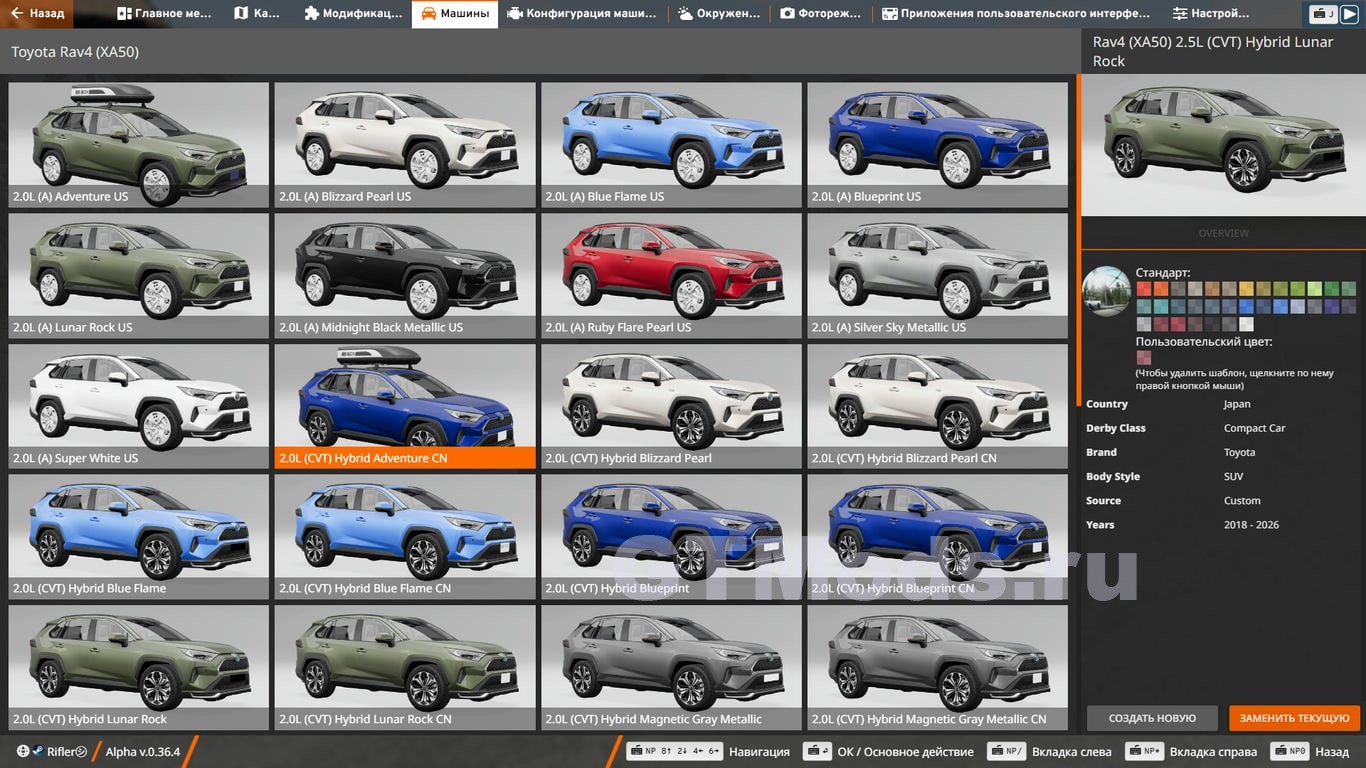Pick the crimson swatch in third row
Screen dimensions: 1366x768
1178,324
